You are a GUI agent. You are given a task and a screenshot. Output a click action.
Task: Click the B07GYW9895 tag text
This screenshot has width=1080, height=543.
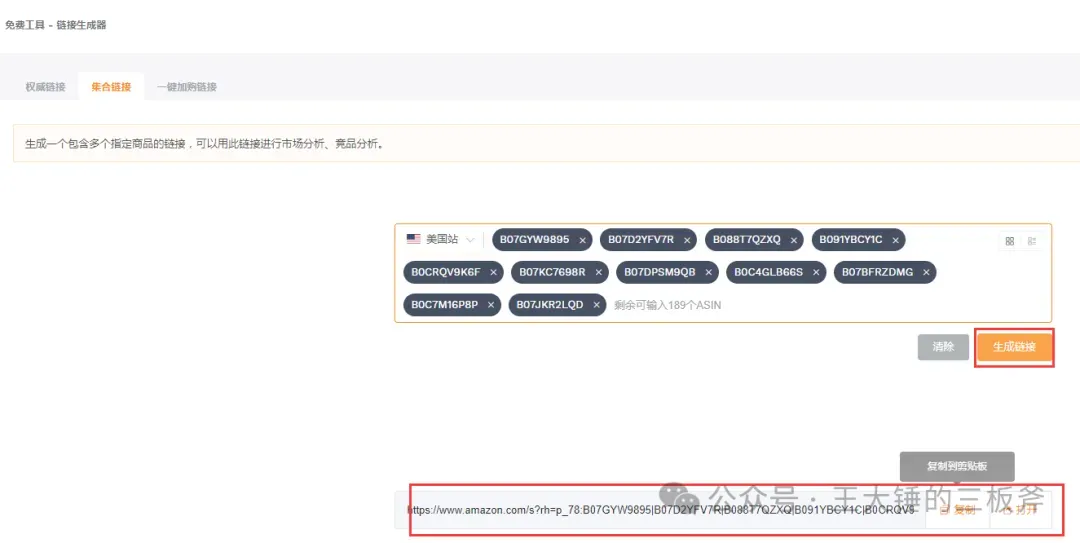pyautogui.click(x=534, y=240)
